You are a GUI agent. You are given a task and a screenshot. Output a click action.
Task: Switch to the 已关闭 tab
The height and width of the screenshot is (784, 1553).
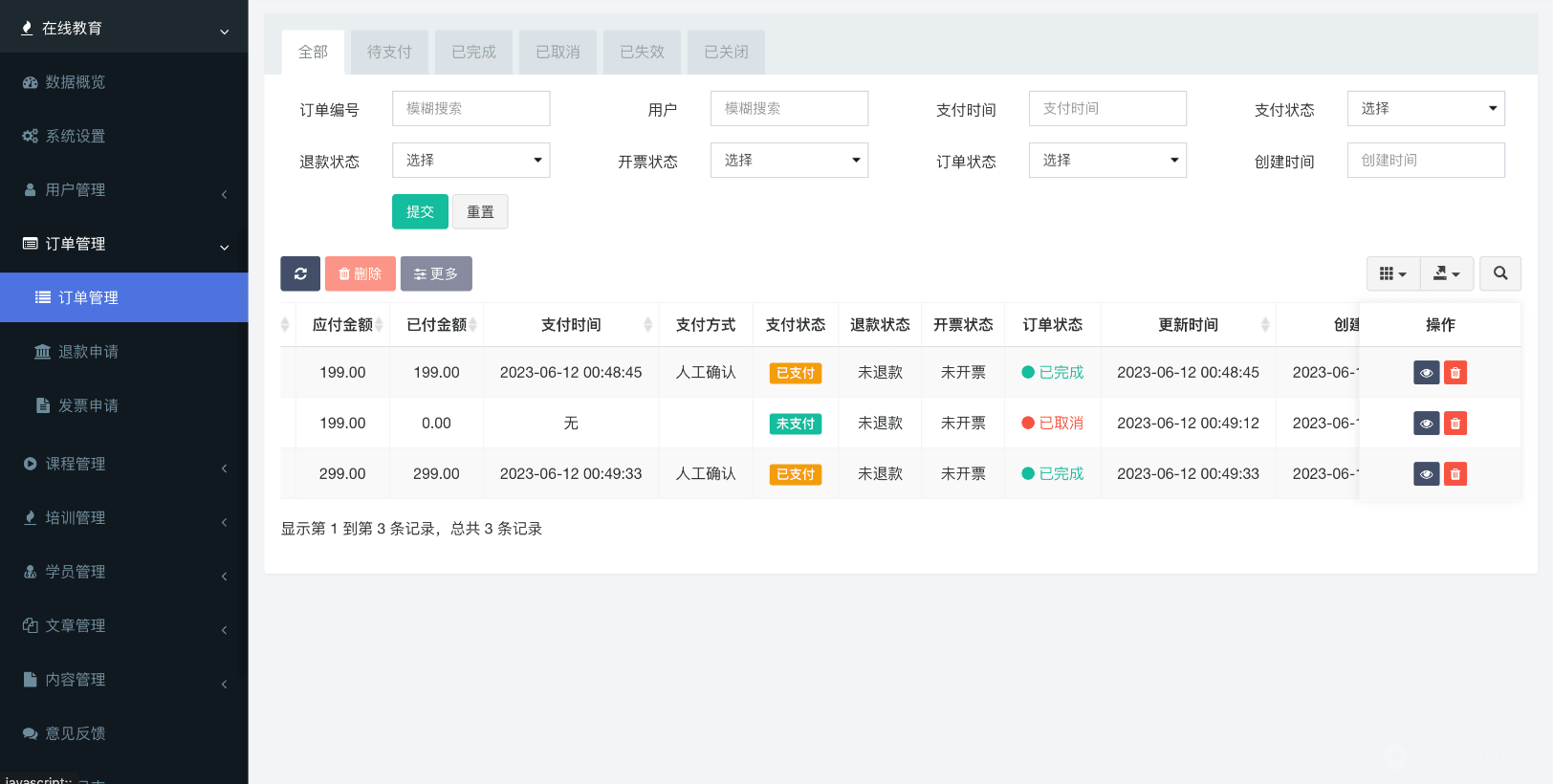pyautogui.click(x=726, y=52)
